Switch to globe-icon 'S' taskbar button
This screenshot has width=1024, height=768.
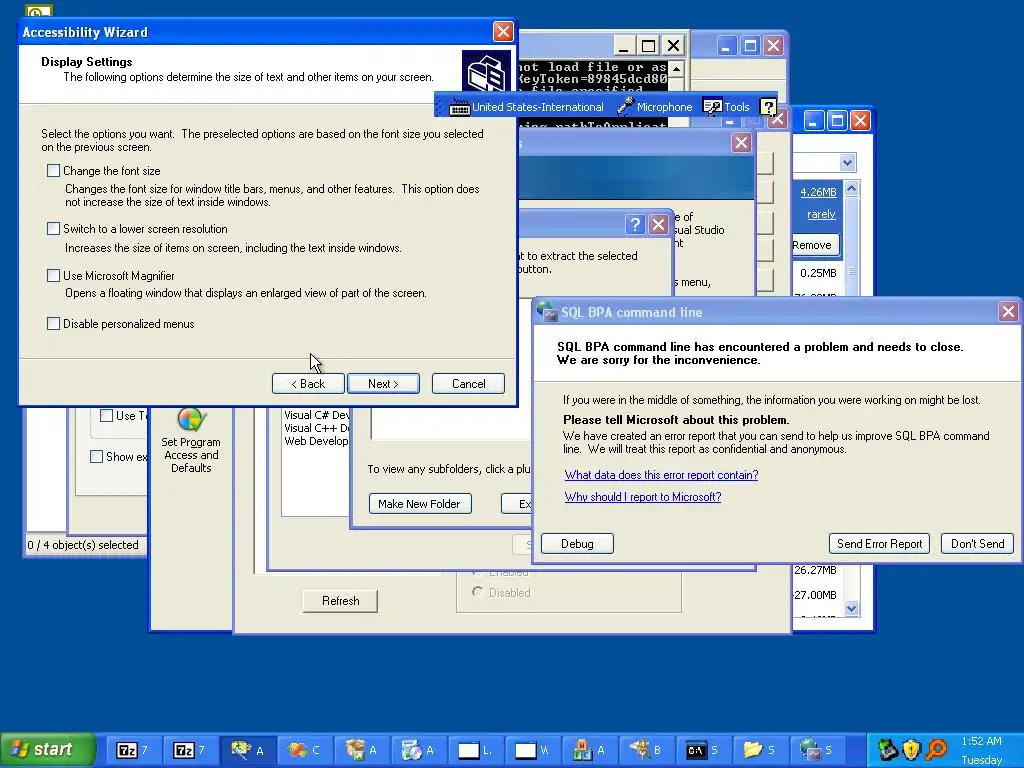(816, 750)
